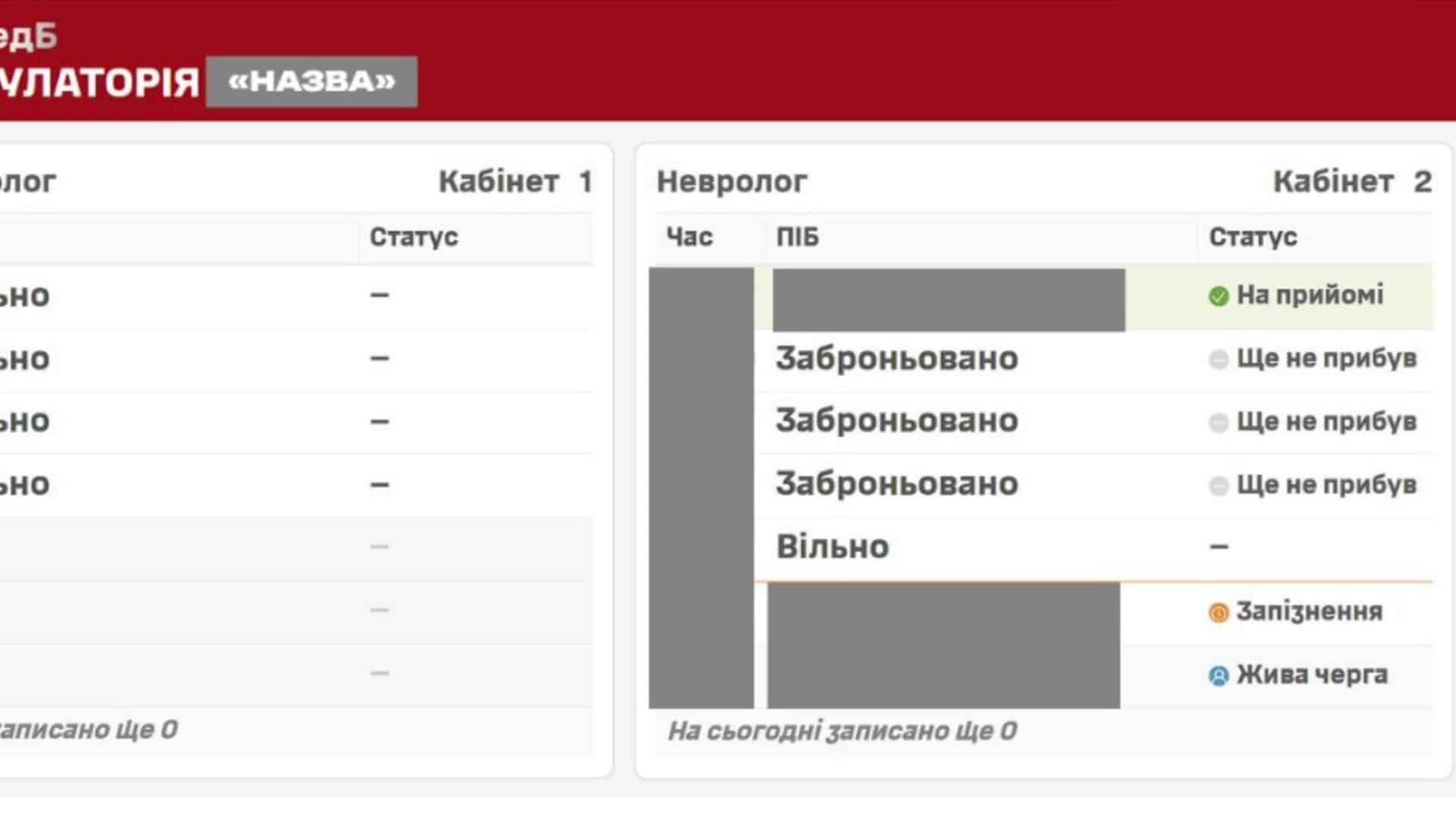
Task: Click 'Статус' column header in Кабінет 1
Action: [x=413, y=237]
